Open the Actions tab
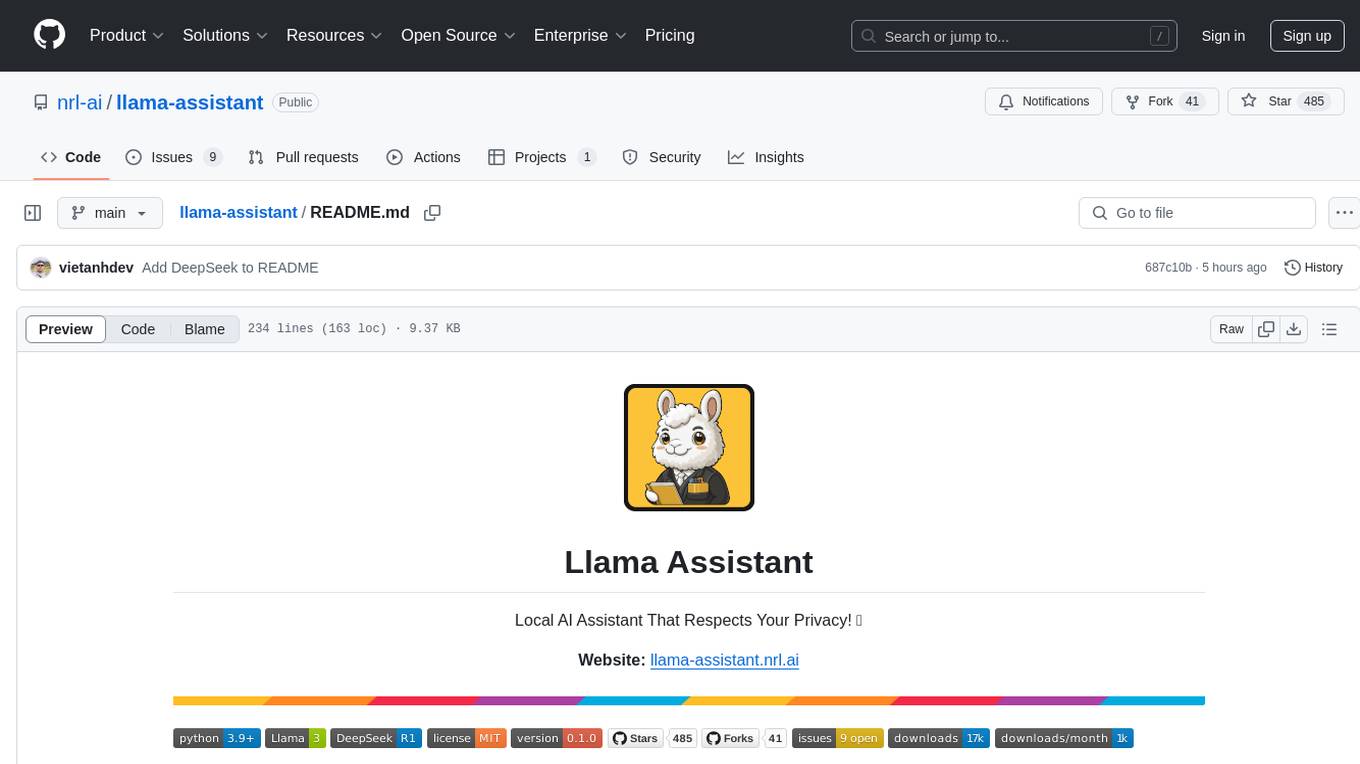1360x764 pixels. click(x=423, y=157)
